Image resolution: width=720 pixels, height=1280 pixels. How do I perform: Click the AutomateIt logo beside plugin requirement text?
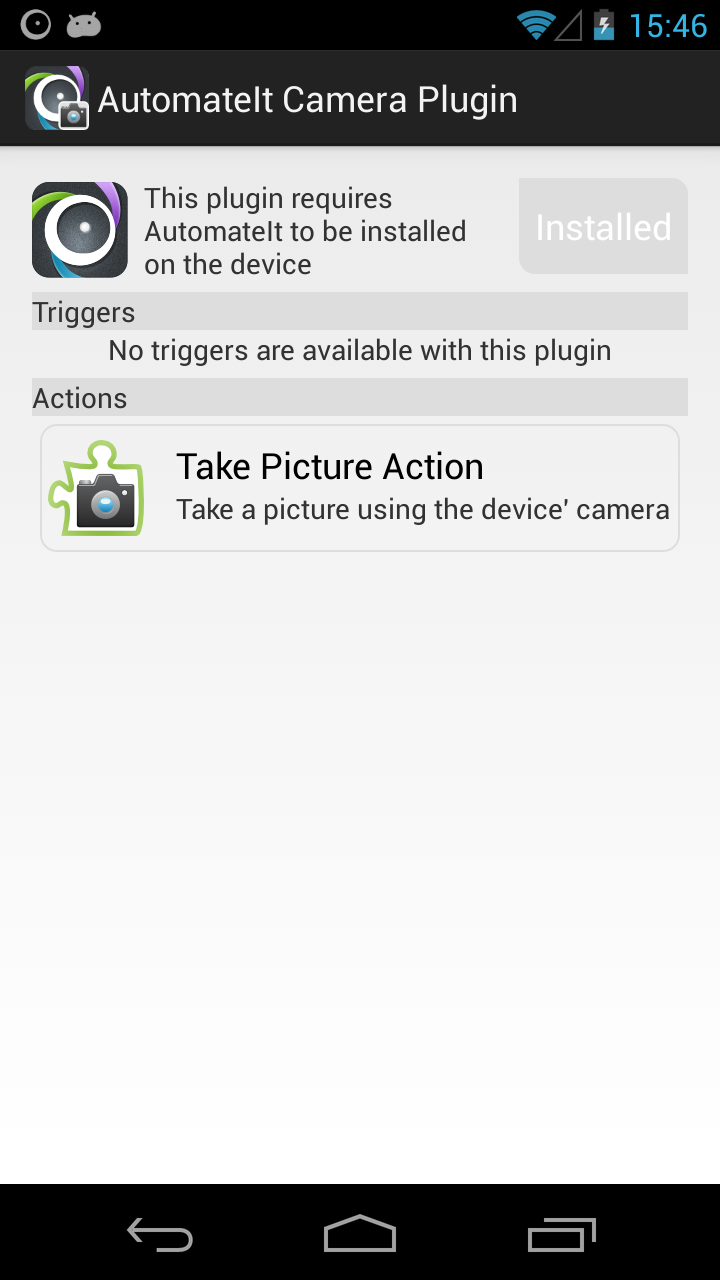pyautogui.click(x=80, y=230)
